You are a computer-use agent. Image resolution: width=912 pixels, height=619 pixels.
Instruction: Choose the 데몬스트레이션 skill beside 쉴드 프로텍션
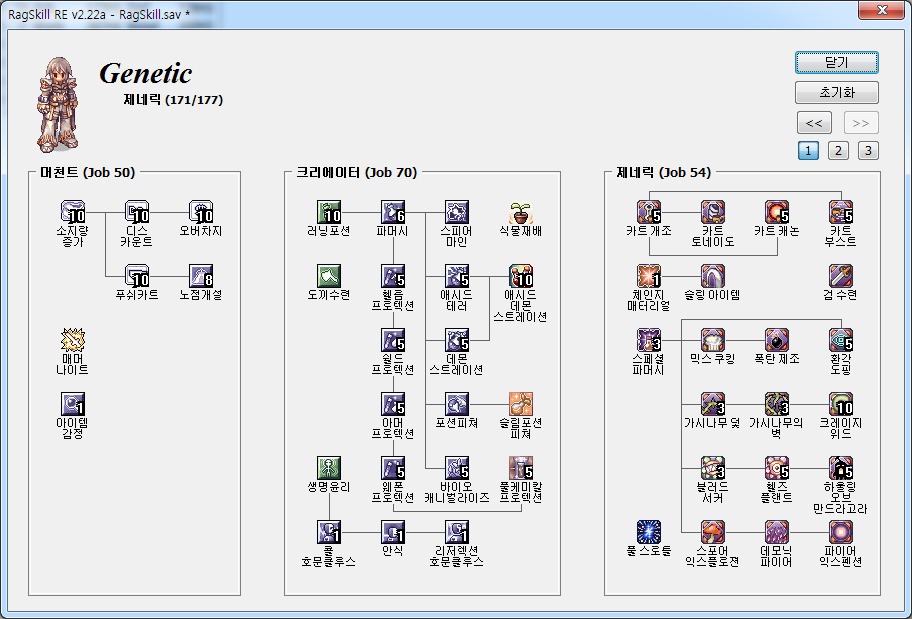tap(457, 340)
